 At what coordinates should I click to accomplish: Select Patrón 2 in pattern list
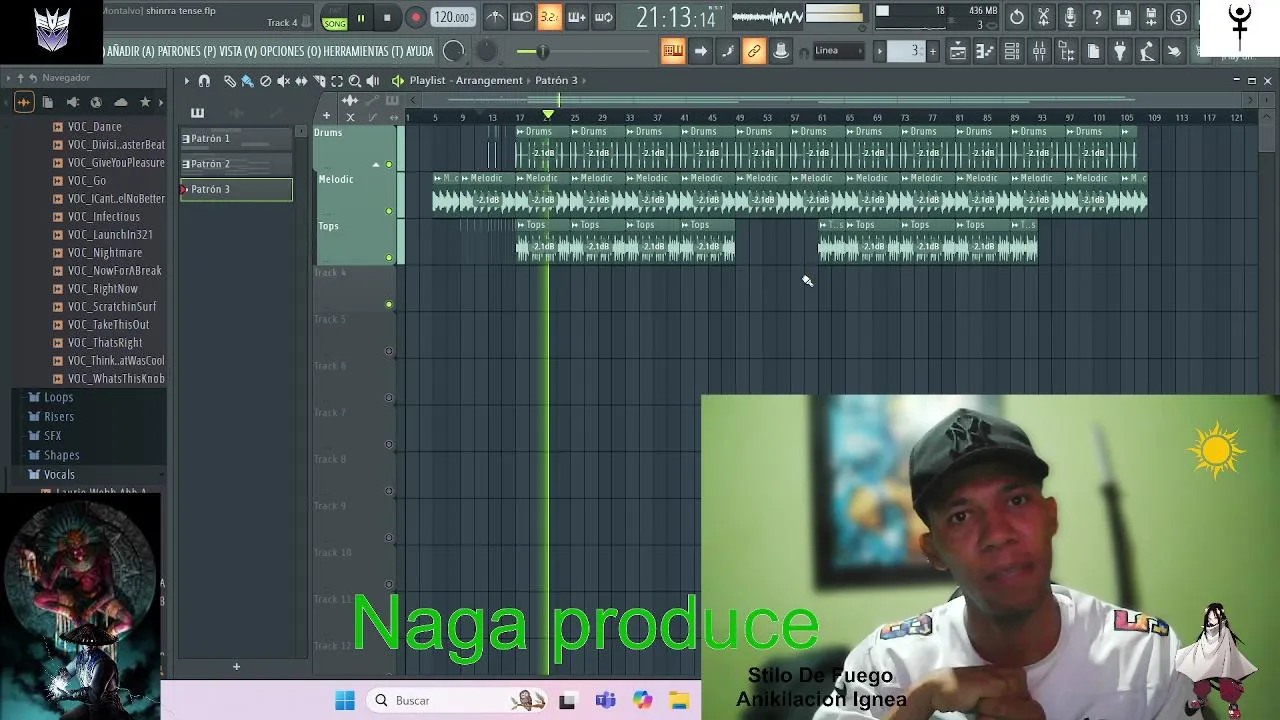pos(236,164)
